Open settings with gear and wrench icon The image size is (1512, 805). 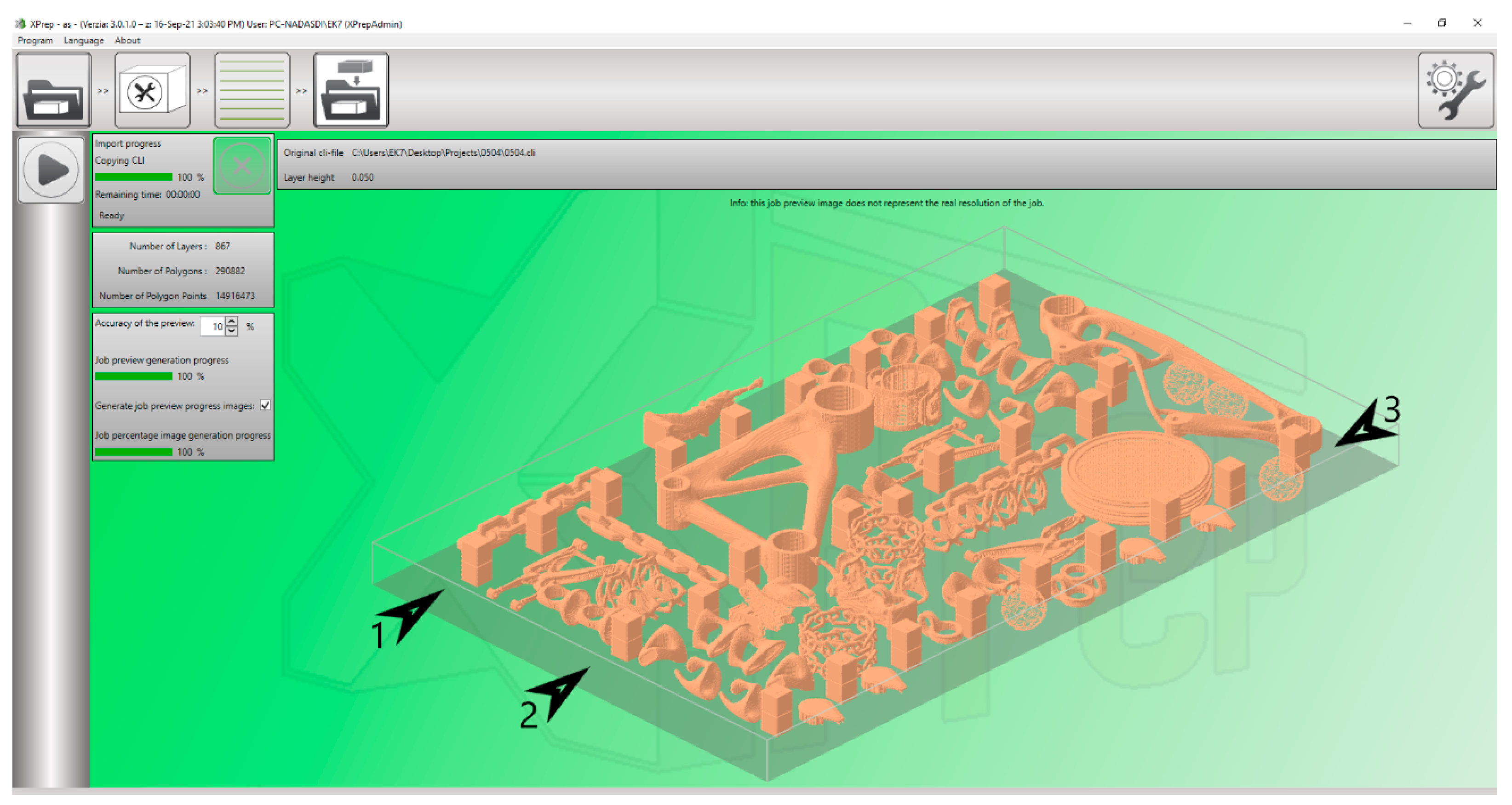(1455, 90)
